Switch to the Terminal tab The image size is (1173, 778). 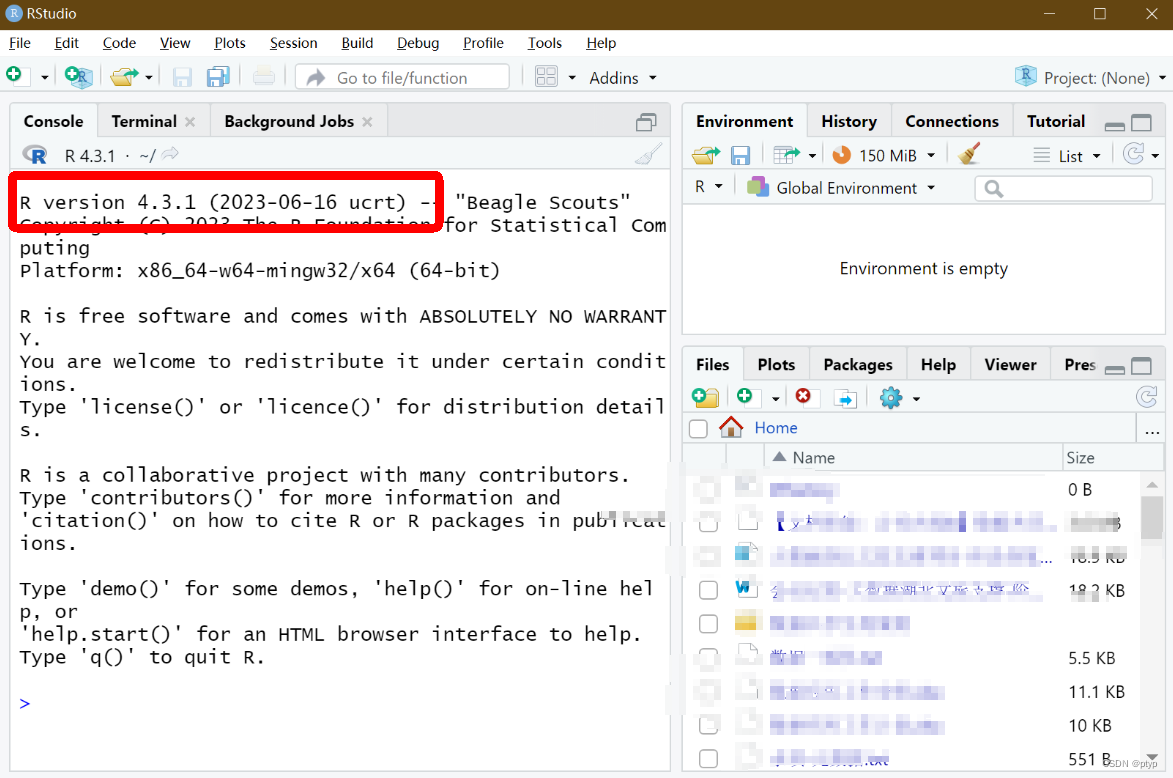(x=144, y=121)
